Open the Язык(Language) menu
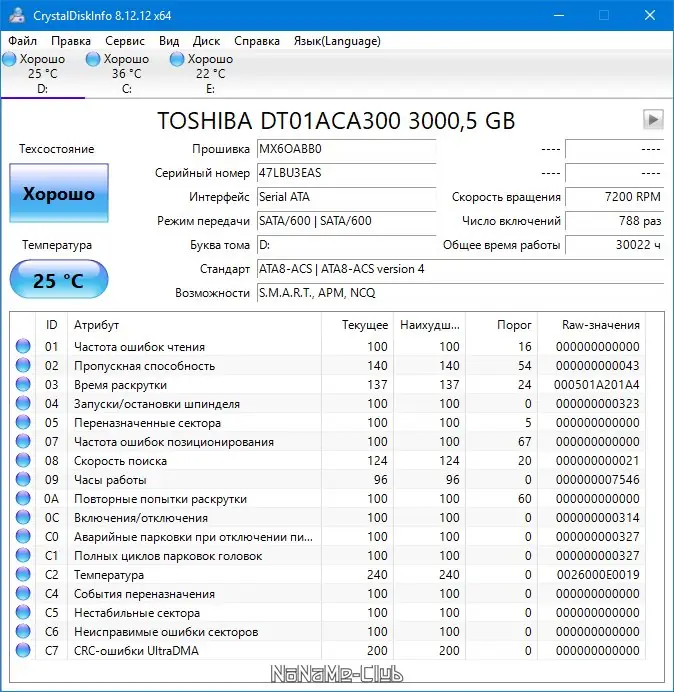This screenshot has width=674, height=692. (x=337, y=41)
